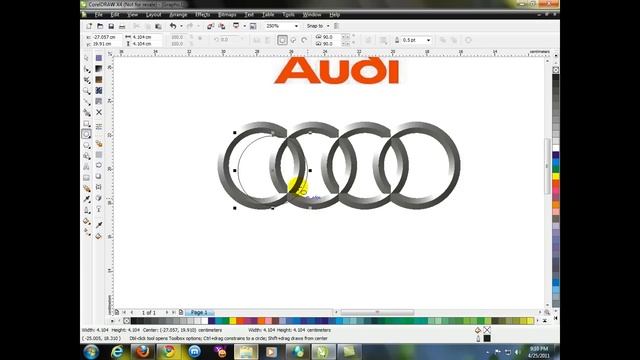Pick the yellow swatch in bottom palette
The width and height of the screenshot is (640, 360).
[x=233, y=321]
